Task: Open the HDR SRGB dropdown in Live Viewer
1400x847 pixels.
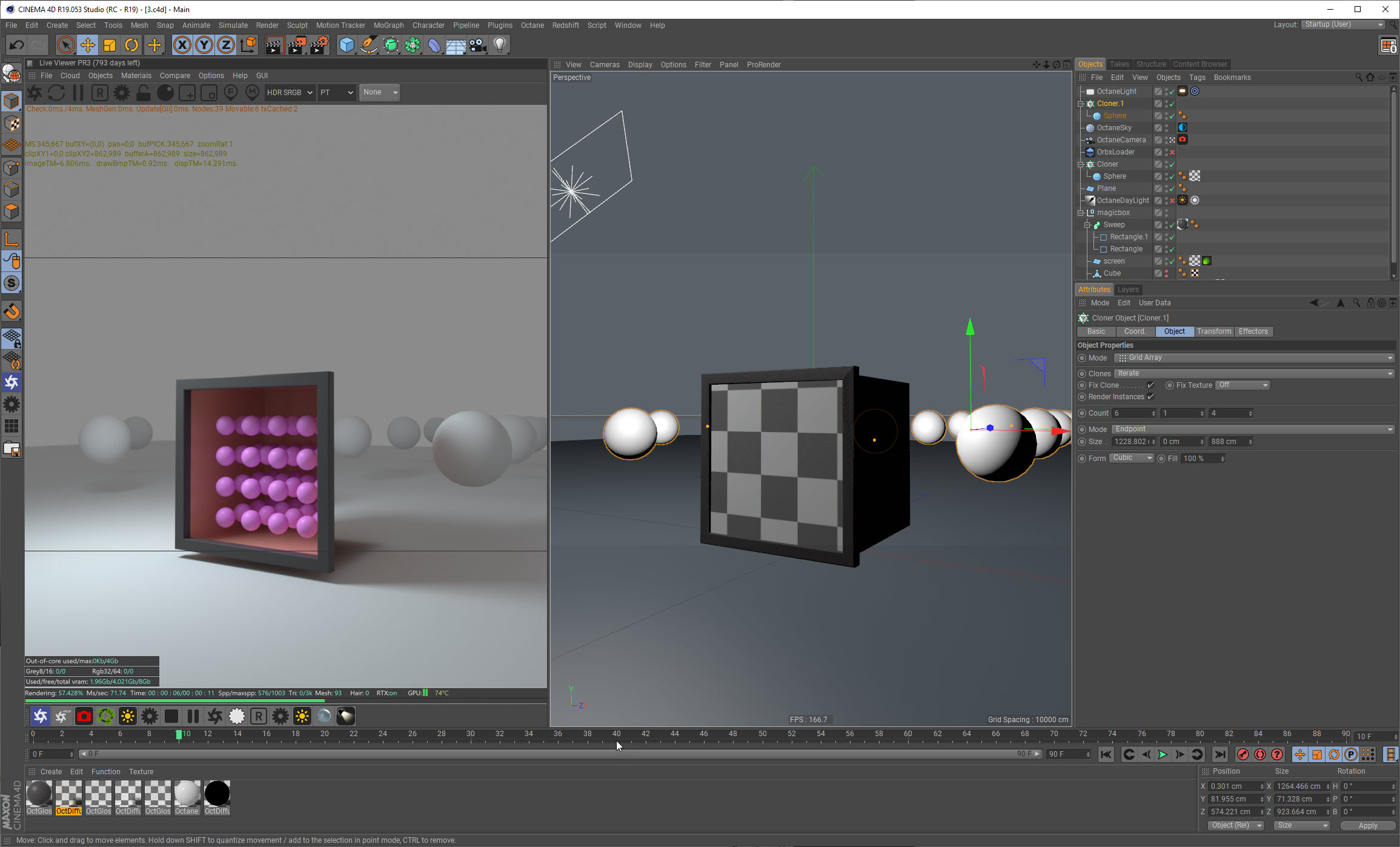Action: point(290,93)
